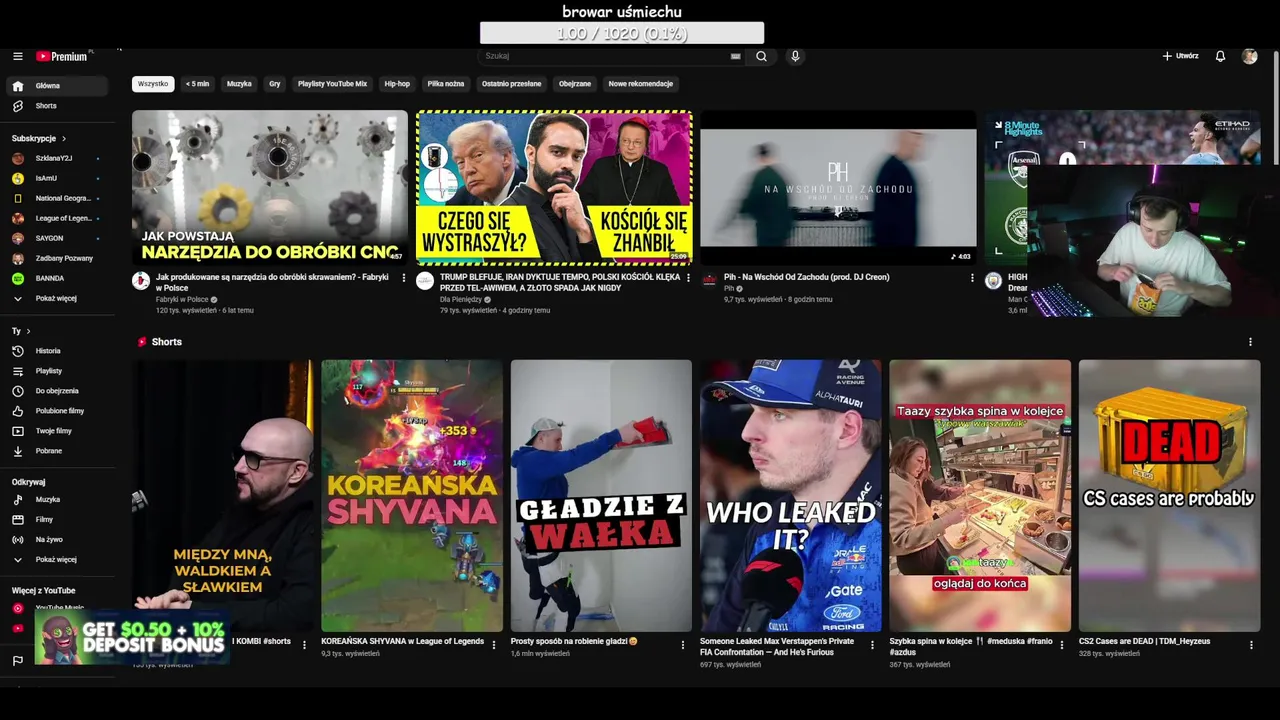The image size is (1280, 720).
Task: Expand Pokaż więcej under Odkrywaj
Action: click(x=58, y=559)
